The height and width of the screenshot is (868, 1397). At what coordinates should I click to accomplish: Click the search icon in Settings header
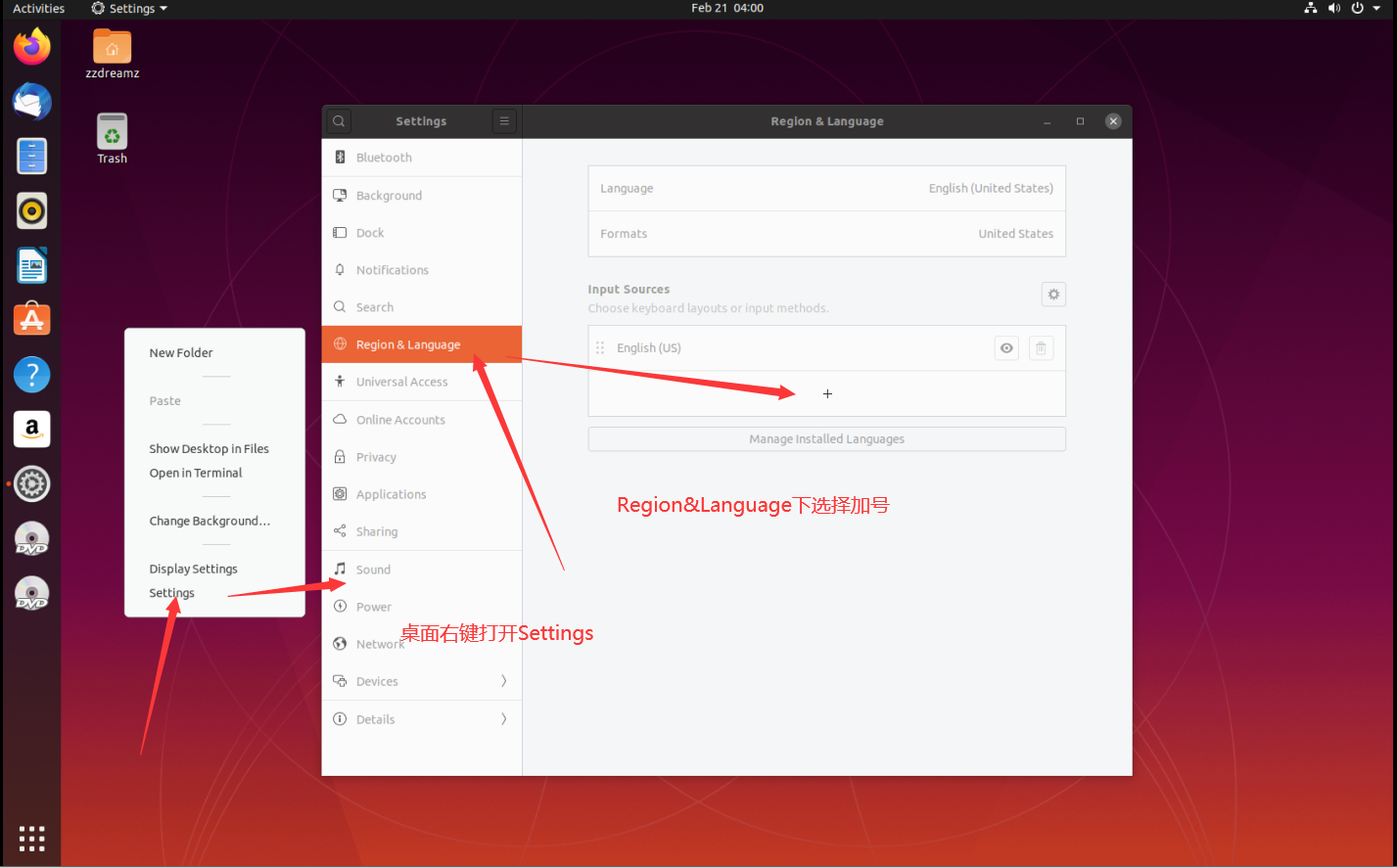(x=338, y=120)
